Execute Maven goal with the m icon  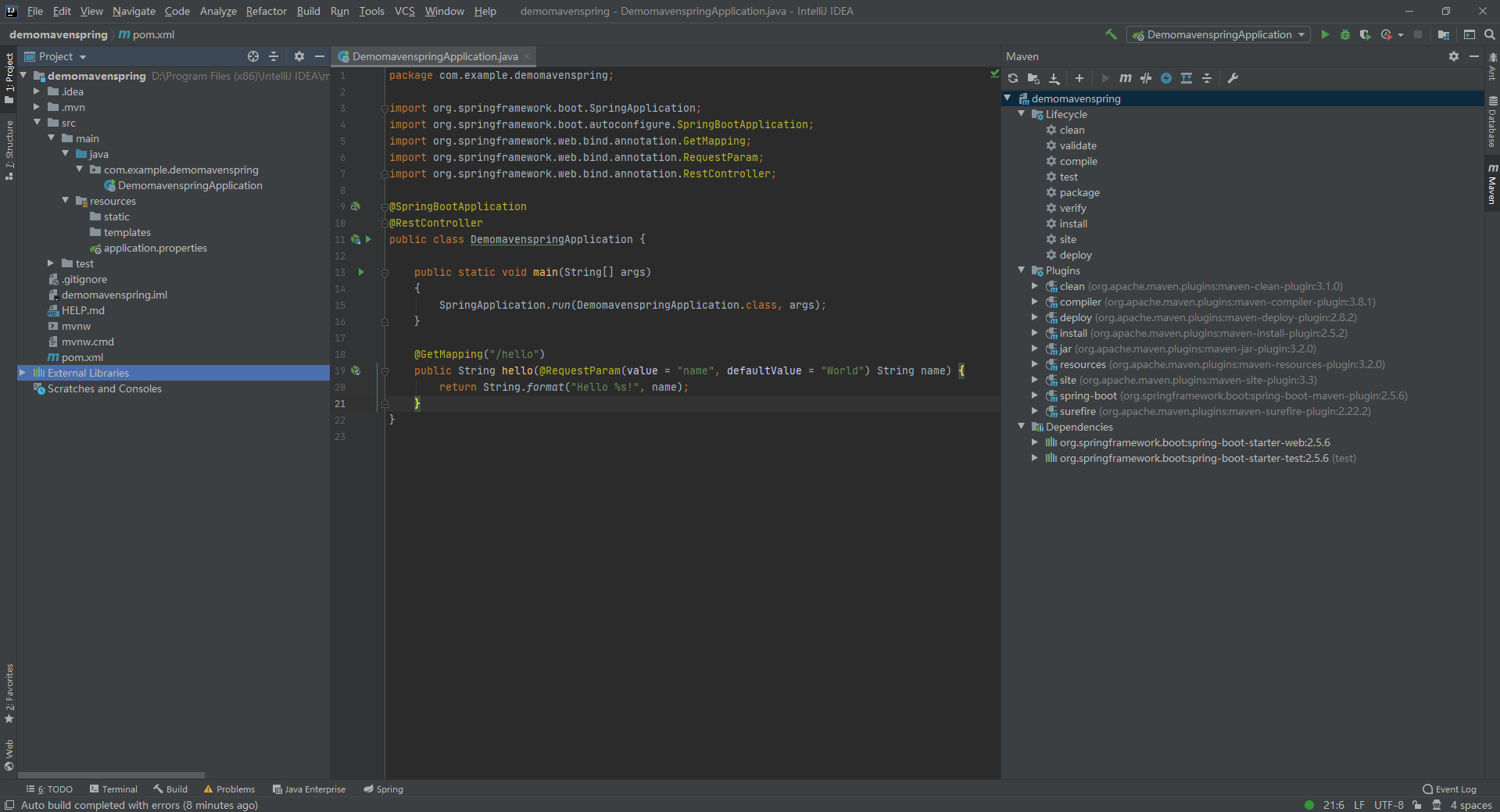tap(1126, 78)
